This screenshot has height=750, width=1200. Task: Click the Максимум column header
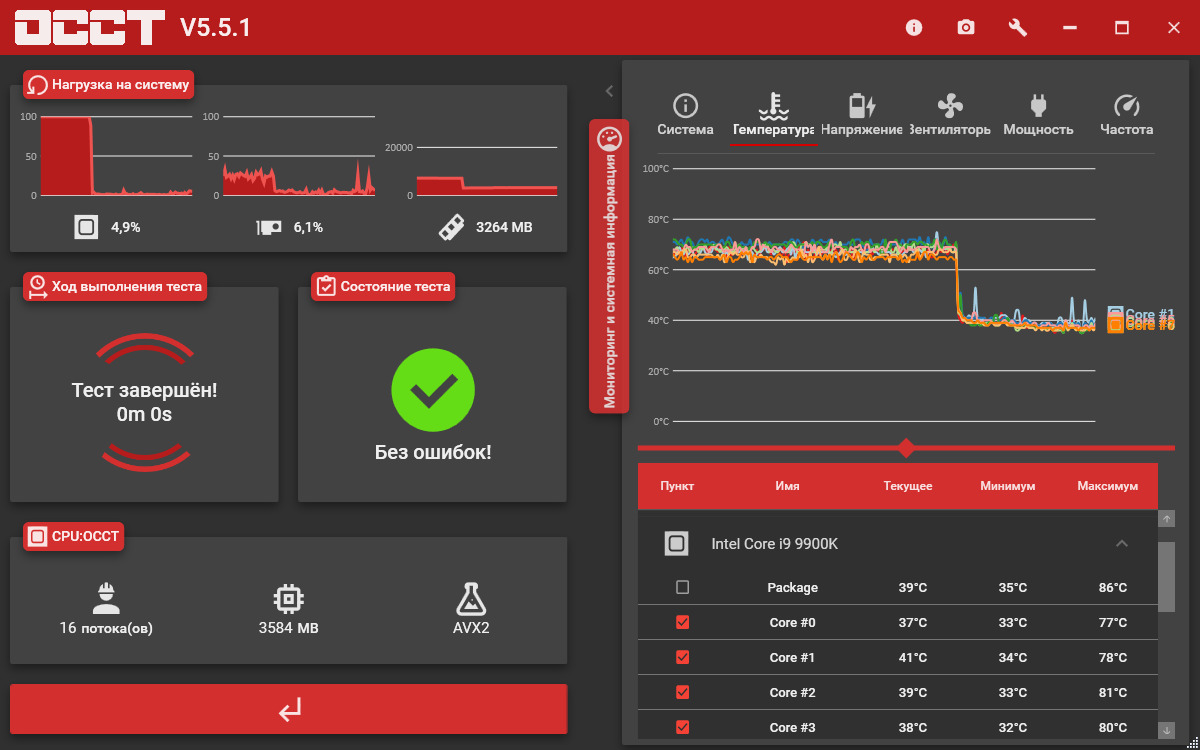pos(1107,486)
